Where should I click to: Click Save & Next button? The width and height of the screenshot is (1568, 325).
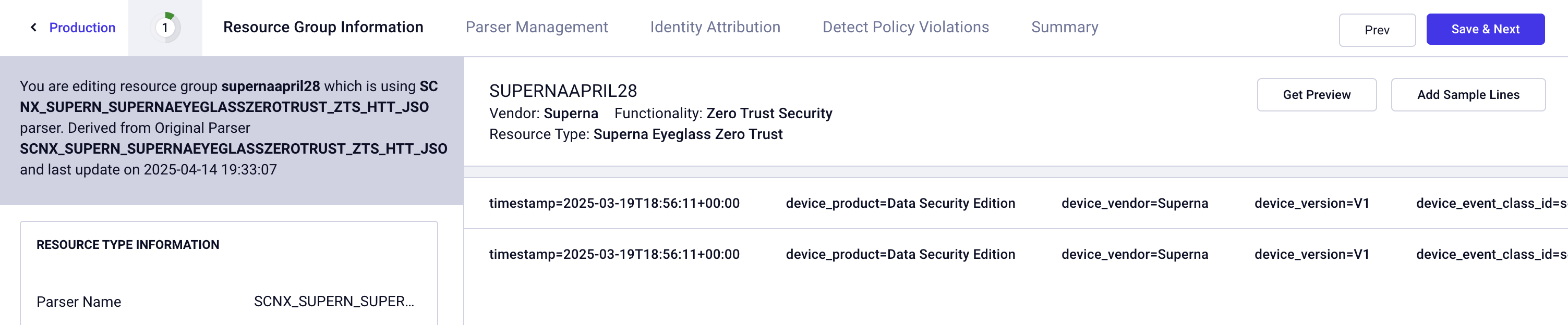point(1485,29)
